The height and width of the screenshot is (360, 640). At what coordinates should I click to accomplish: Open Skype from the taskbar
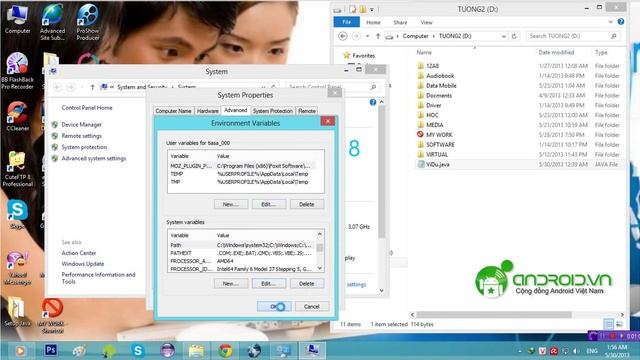click(x=138, y=350)
